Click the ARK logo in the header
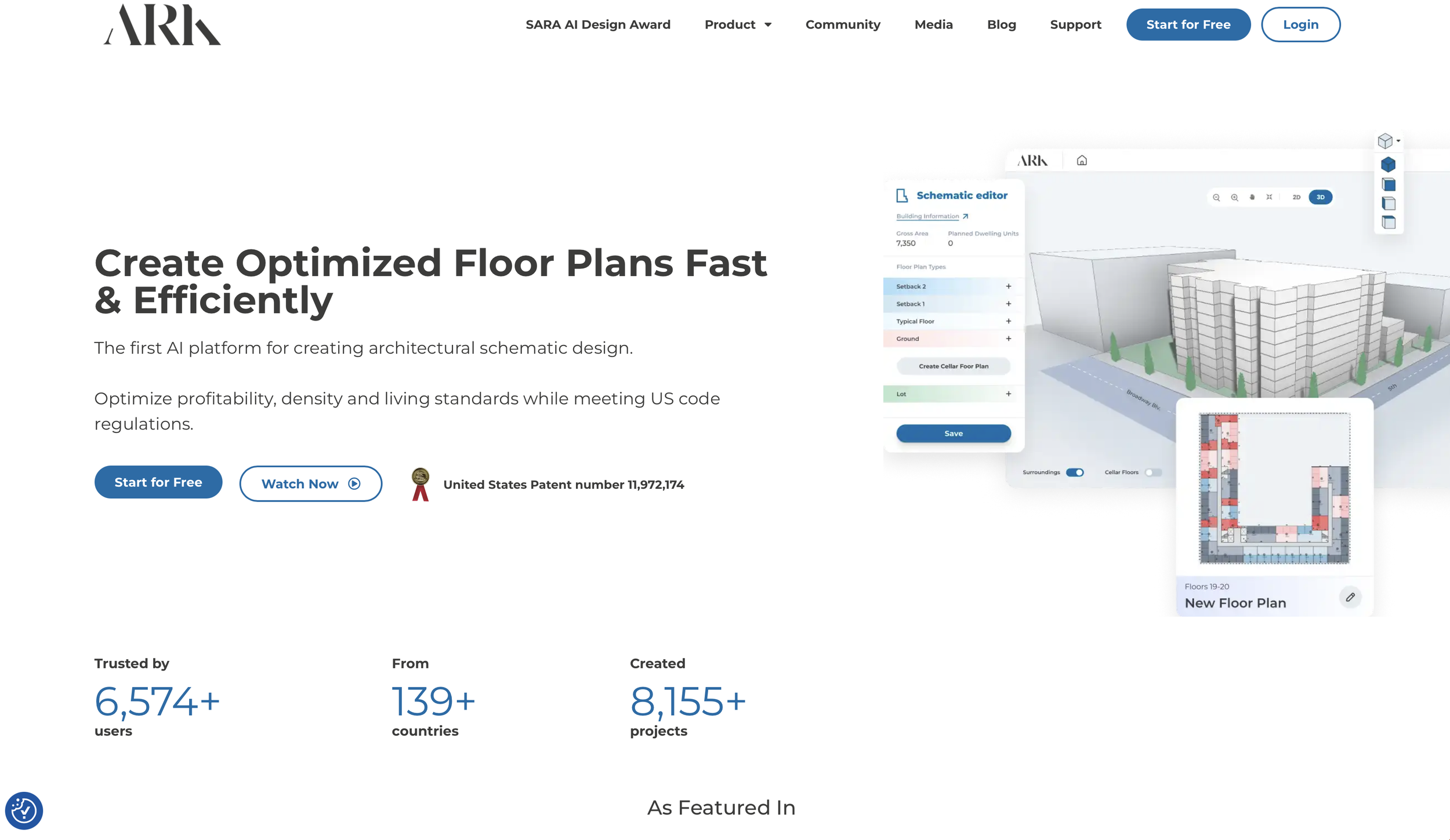This screenshot has width=1450, height=840. click(162, 25)
